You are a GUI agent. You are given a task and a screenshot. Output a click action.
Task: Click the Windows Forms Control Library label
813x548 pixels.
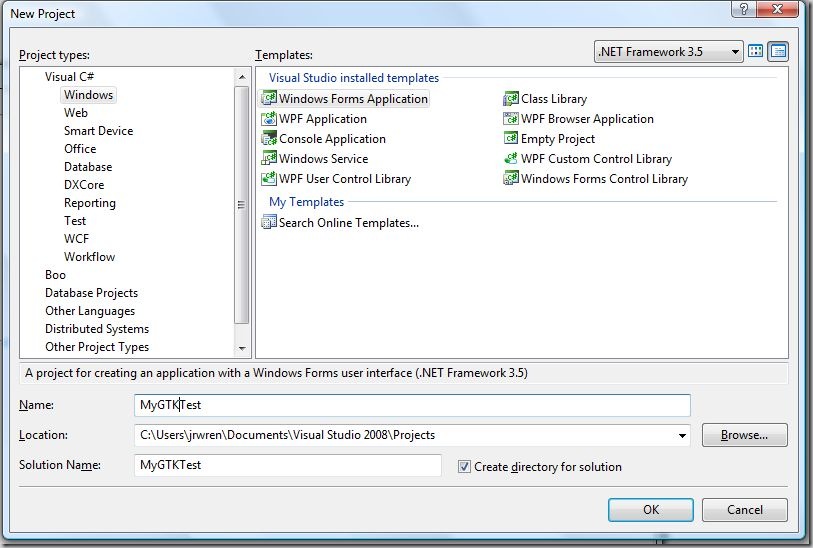pyautogui.click(x=604, y=179)
